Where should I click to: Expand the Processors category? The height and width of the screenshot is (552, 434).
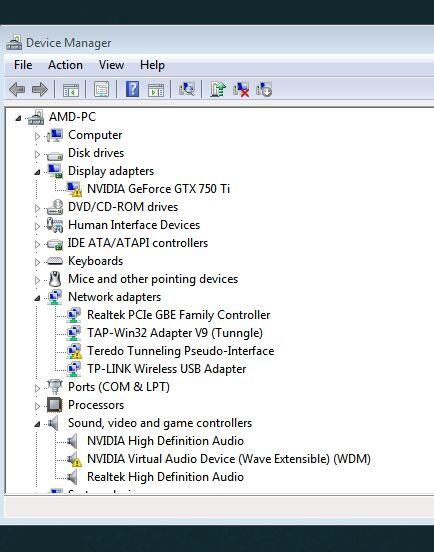[x=37, y=406]
